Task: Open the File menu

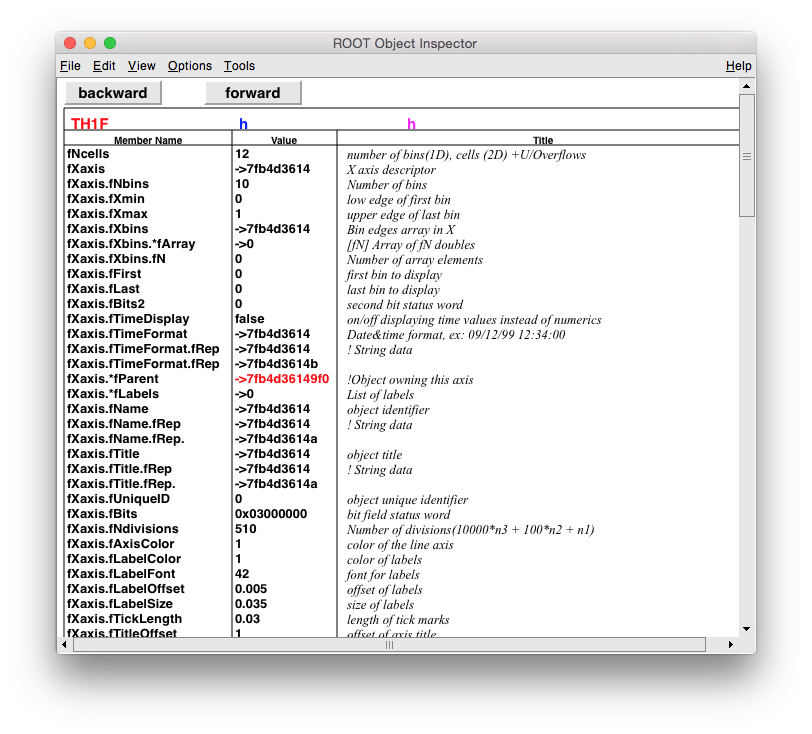Action: 70,66
